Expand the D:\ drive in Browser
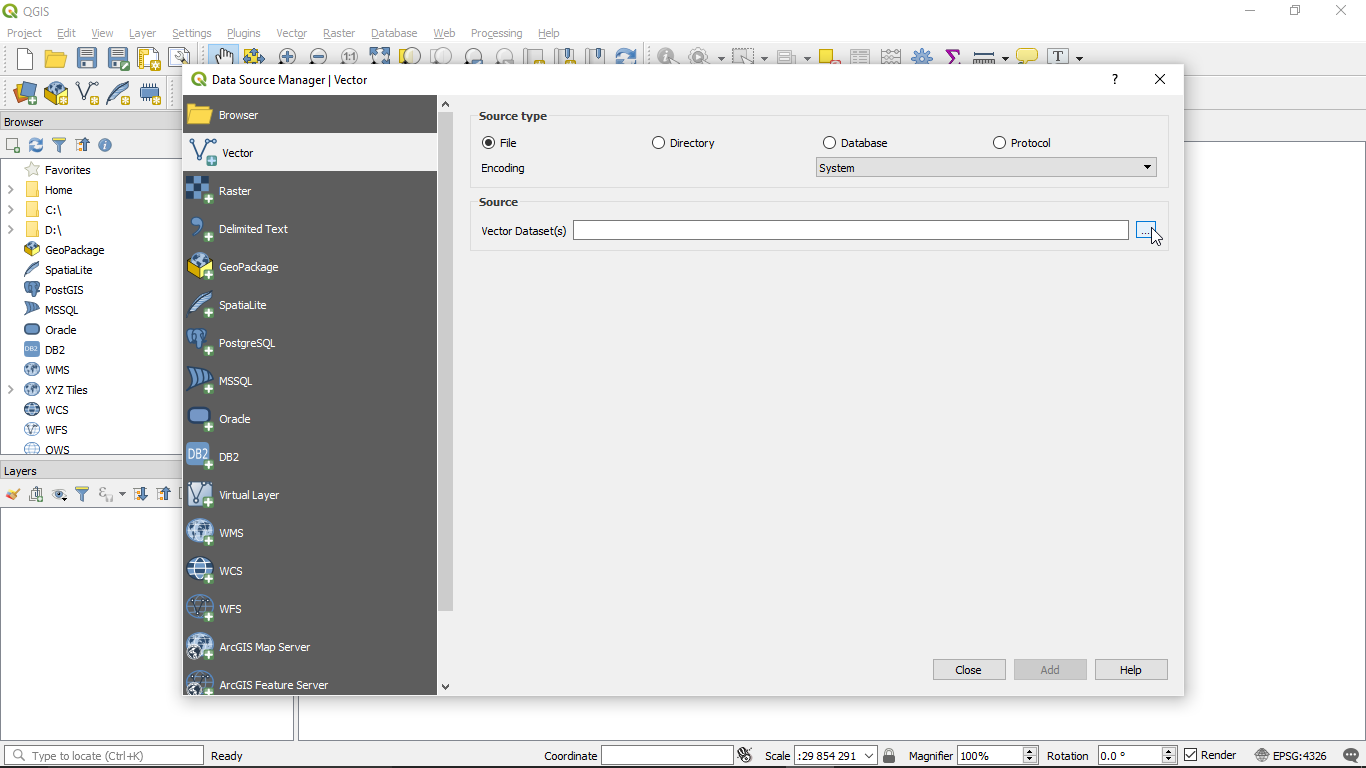The height and width of the screenshot is (768, 1366). 11,230
